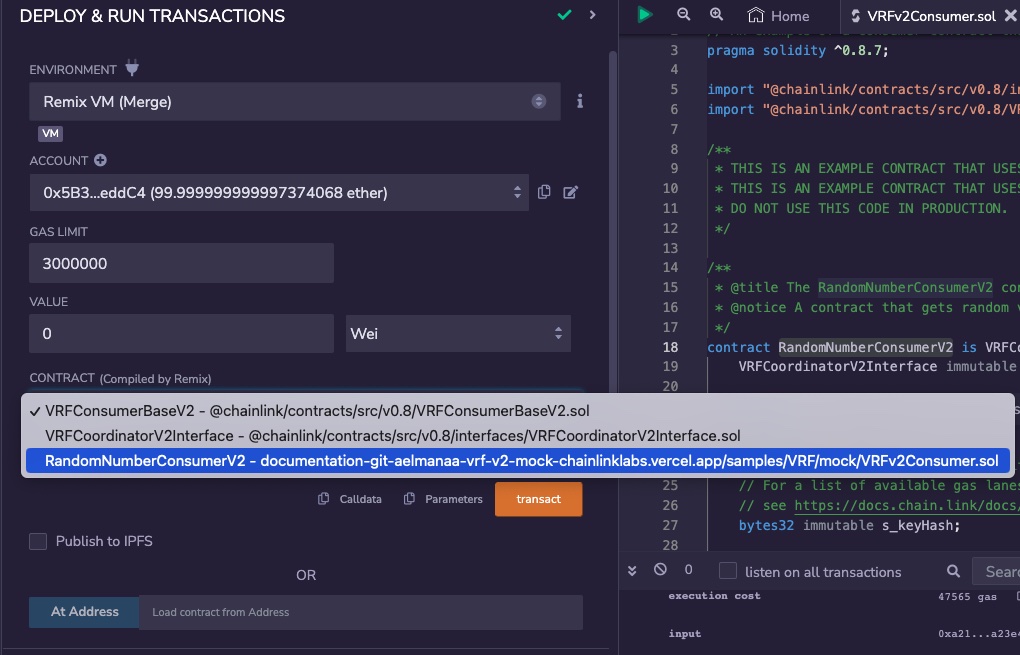Image resolution: width=1020 pixels, height=655 pixels.
Task: Expand the account selector dropdown
Action: click(x=278, y=192)
